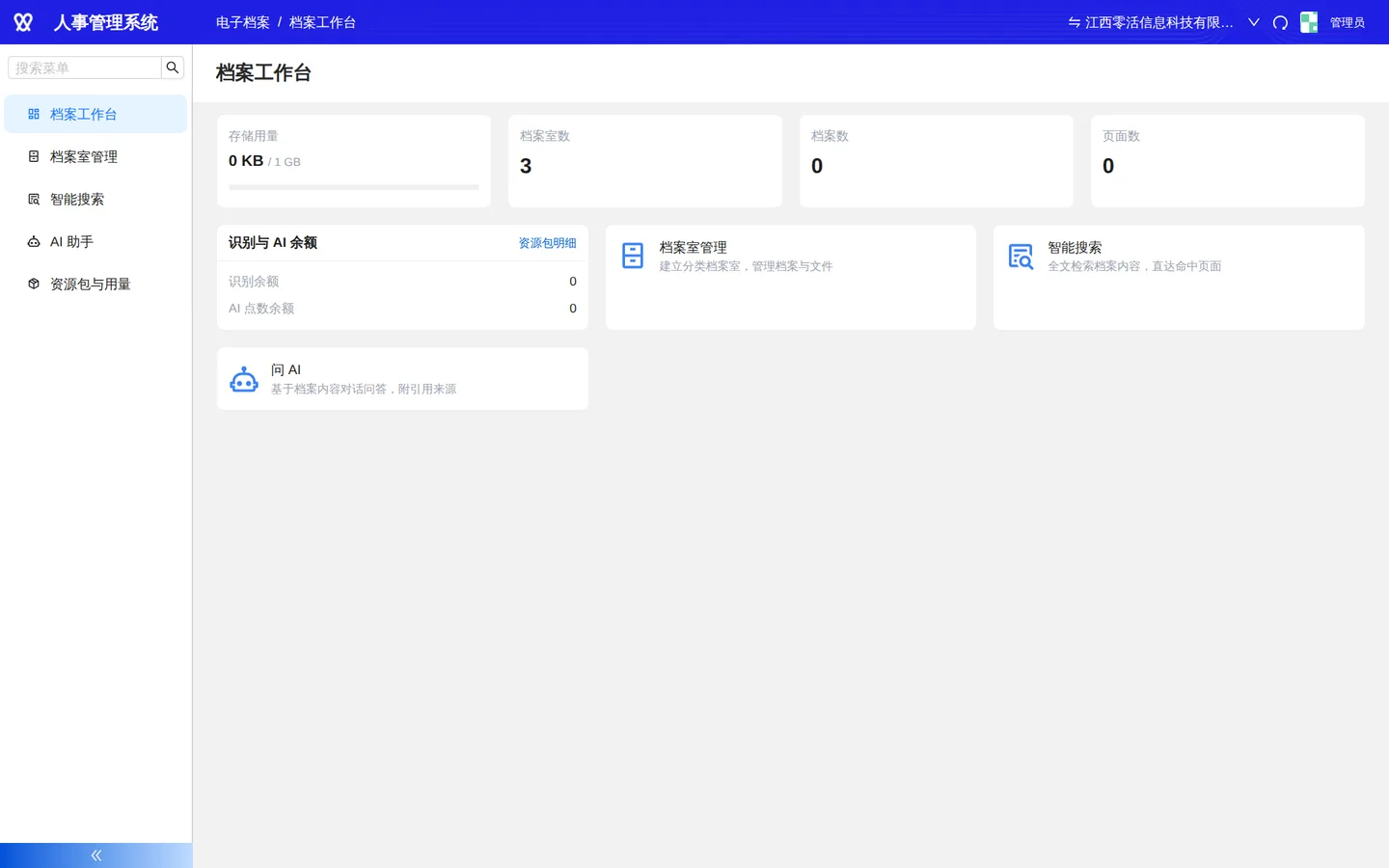The height and width of the screenshot is (868, 1389).
Task: Click the 档案室管理 cabinet icon in sidebar
Action: coord(34,156)
